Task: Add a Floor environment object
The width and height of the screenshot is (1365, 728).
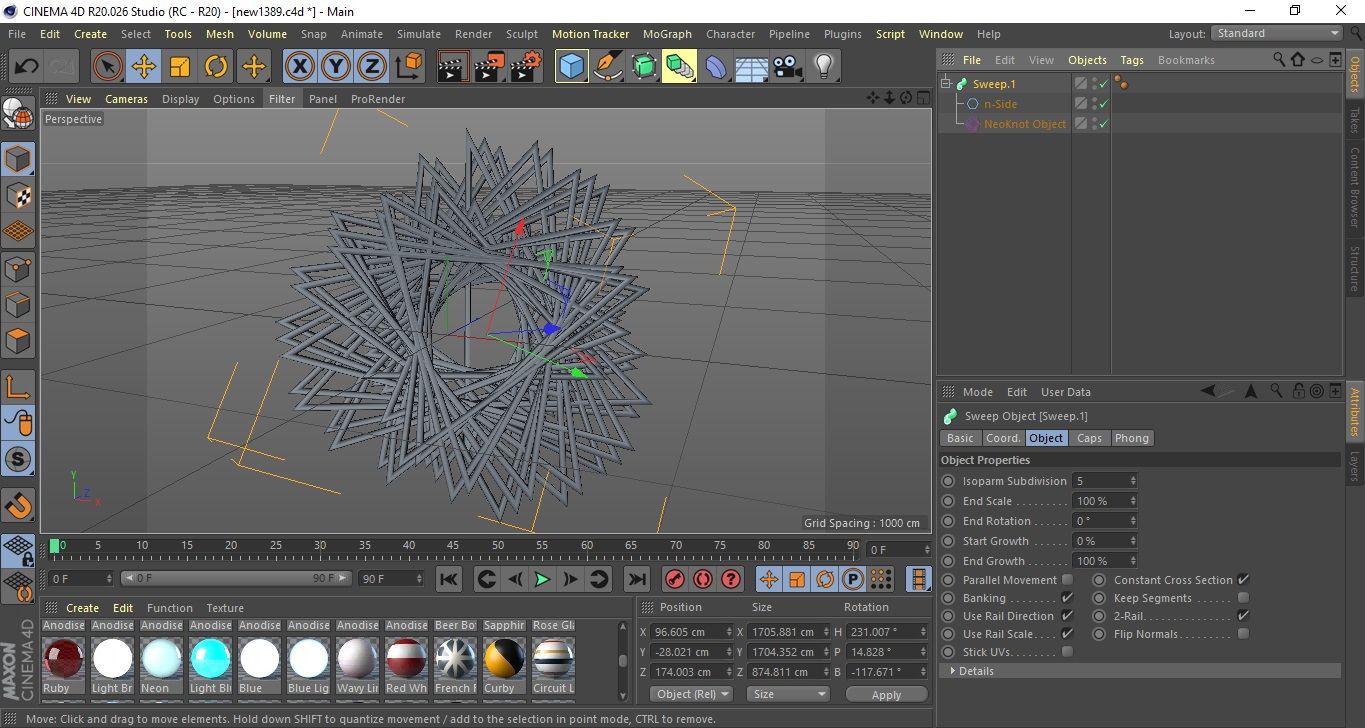Action: click(x=751, y=67)
